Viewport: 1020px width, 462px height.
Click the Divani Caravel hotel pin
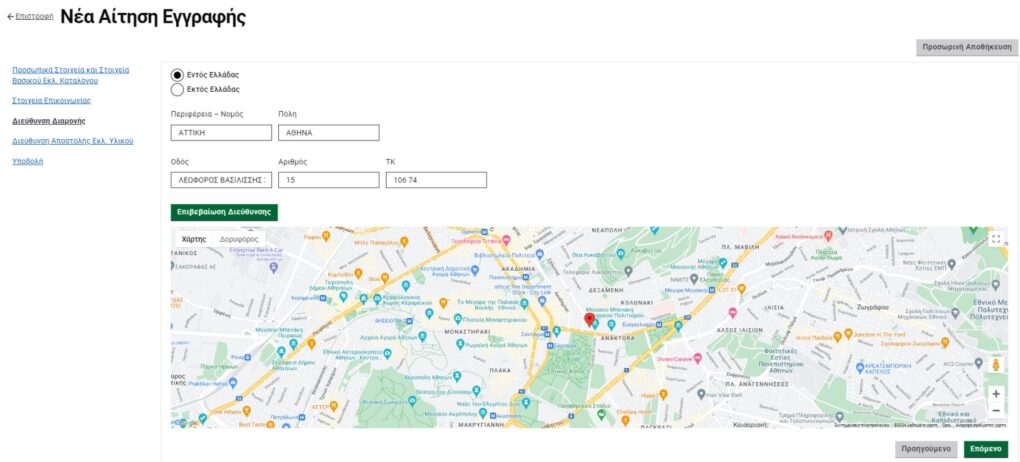697,357
